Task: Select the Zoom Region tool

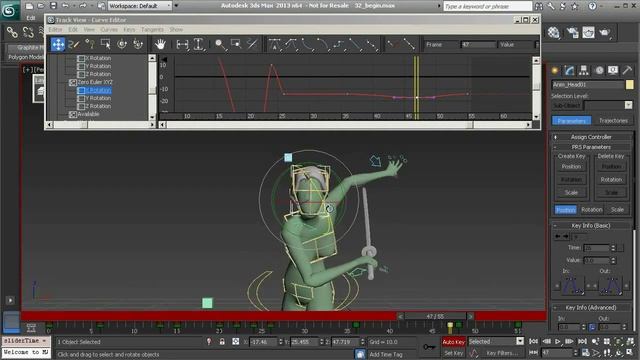Action: pos(236,44)
